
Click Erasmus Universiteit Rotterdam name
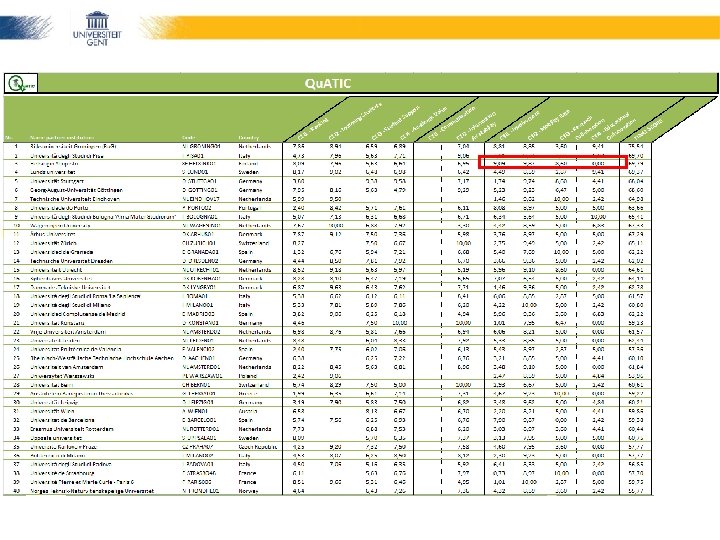(72, 429)
